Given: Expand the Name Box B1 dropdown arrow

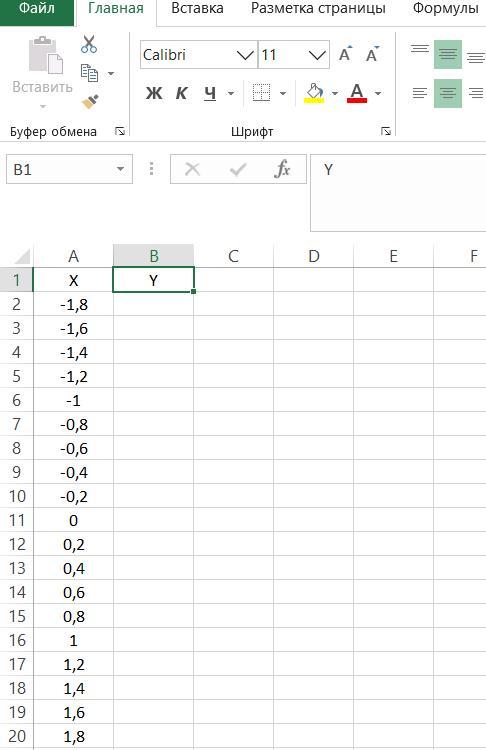Looking at the screenshot, I should coord(121,169).
